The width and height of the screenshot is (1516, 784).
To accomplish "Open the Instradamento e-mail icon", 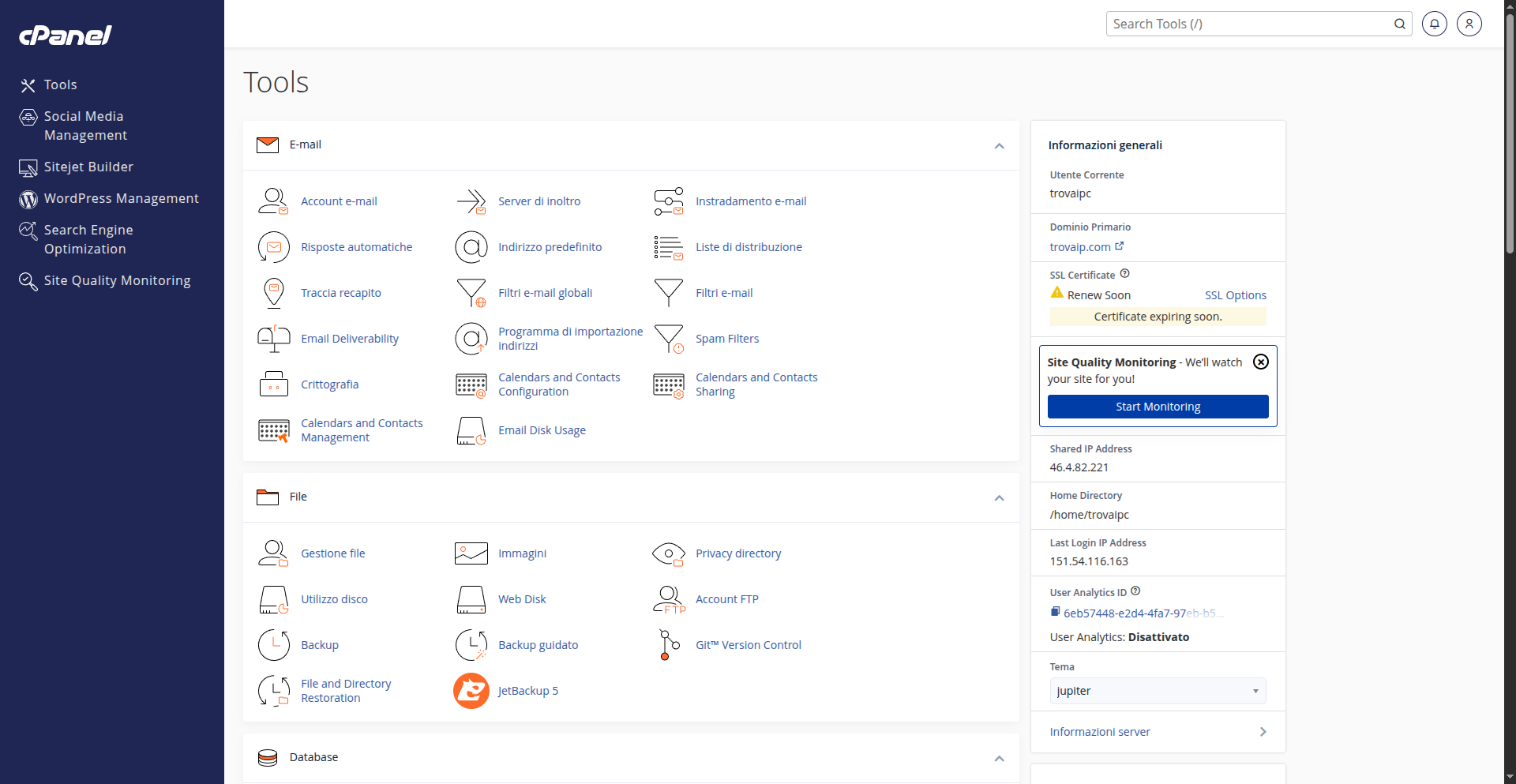I will pyautogui.click(x=668, y=201).
